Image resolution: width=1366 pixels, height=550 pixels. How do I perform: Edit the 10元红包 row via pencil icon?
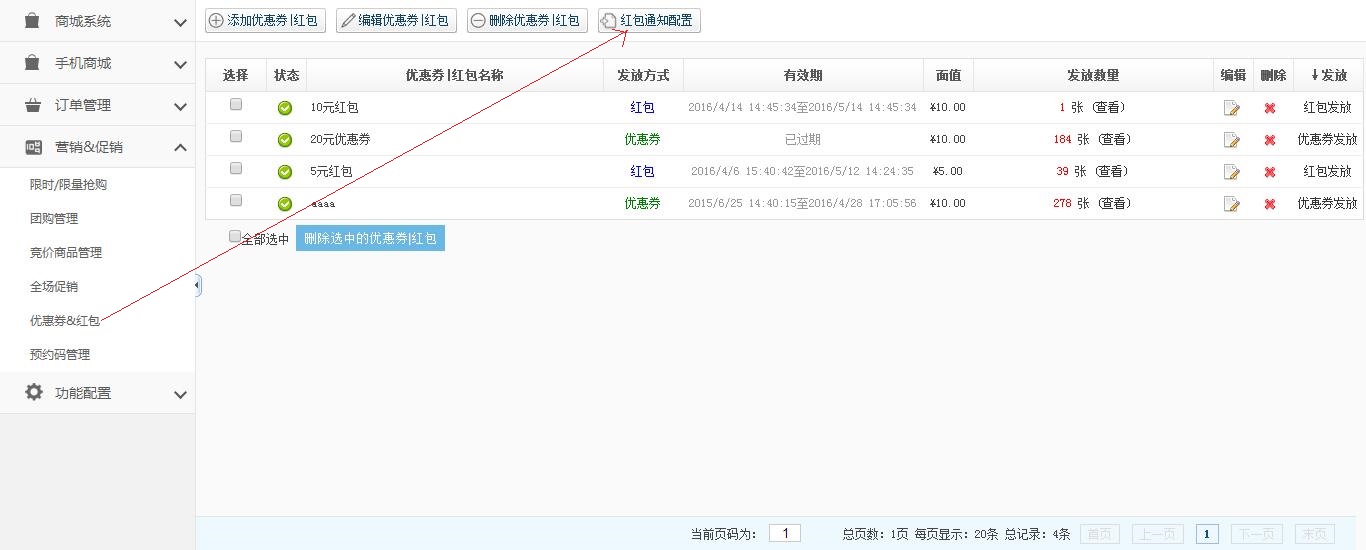(1232, 108)
